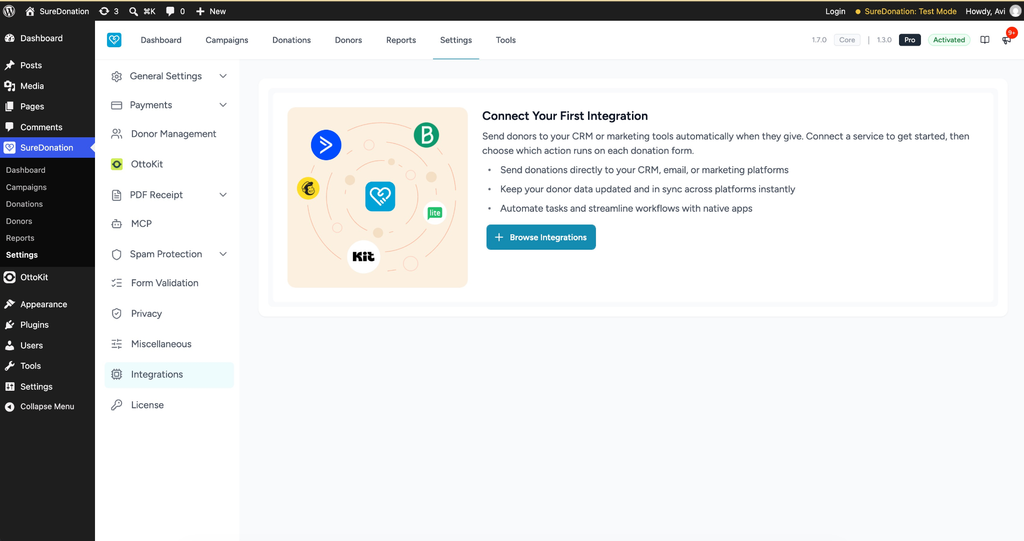Select the Settings tab in plugin header
This screenshot has width=1024, height=541.
pos(456,40)
